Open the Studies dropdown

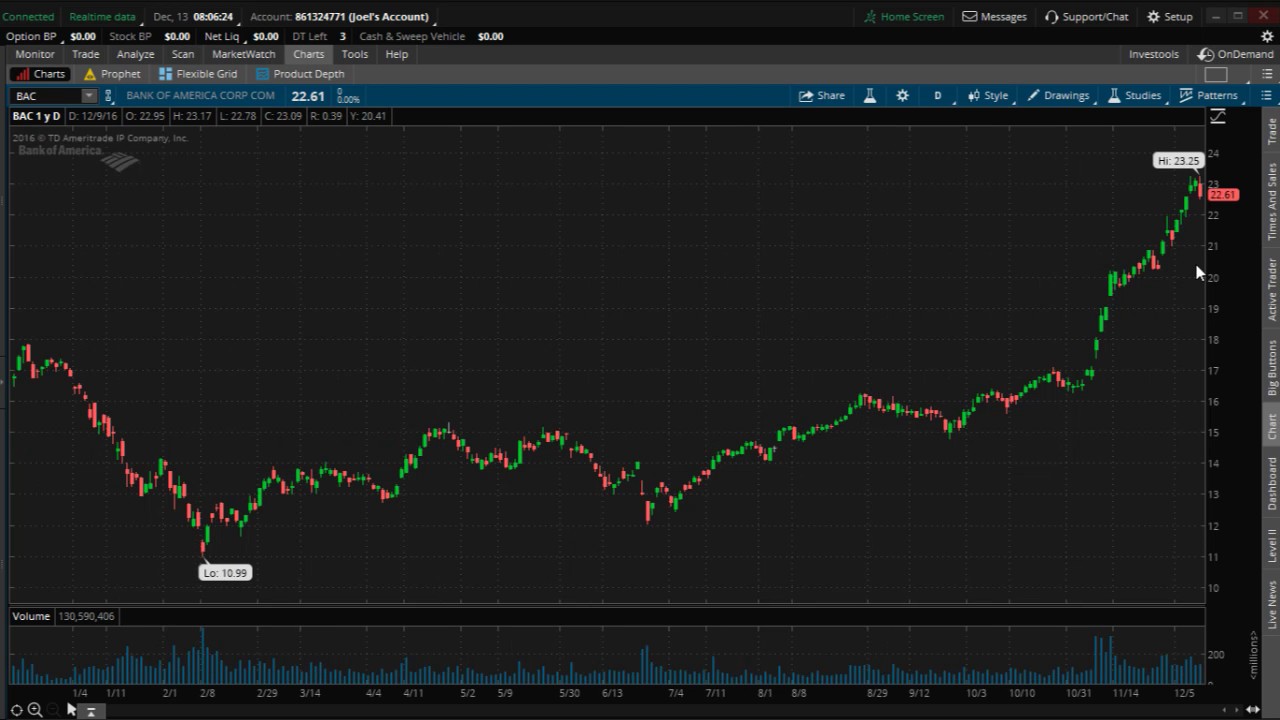(x=1135, y=96)
